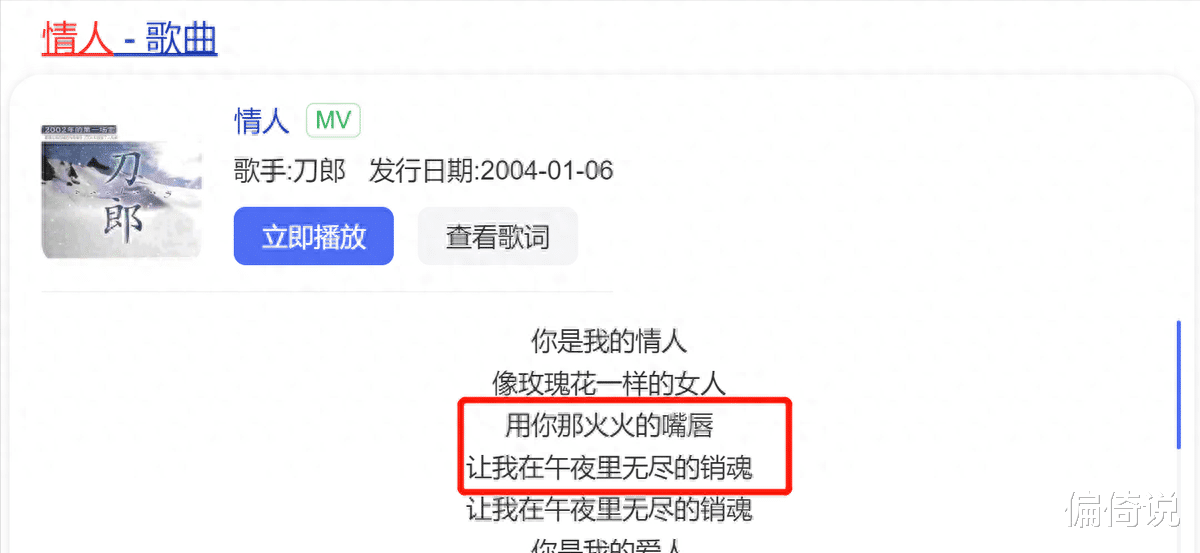1200x553 pixels.
Task: Select the cut-off bottom lyric 你是我的爱人
Action: [609, 546]
